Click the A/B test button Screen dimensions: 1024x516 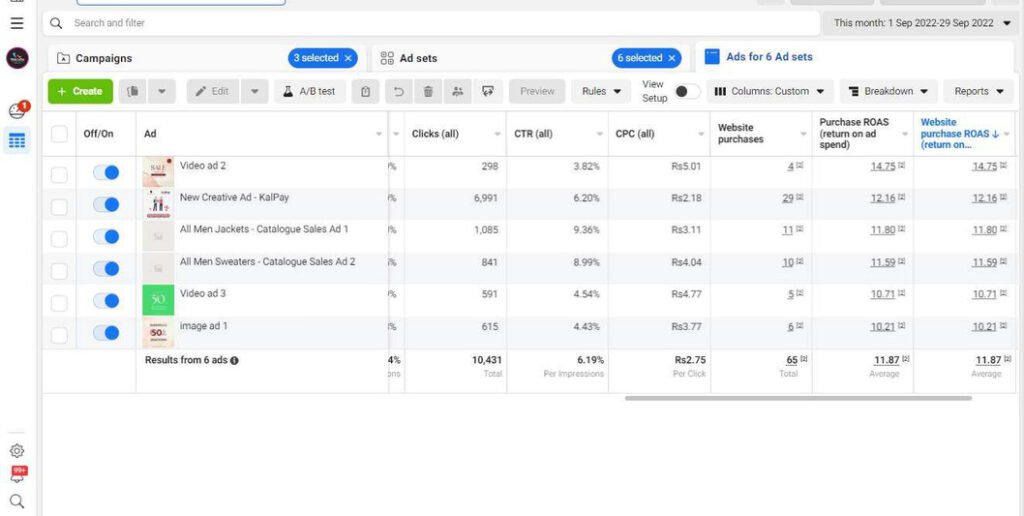coord(310,91)
